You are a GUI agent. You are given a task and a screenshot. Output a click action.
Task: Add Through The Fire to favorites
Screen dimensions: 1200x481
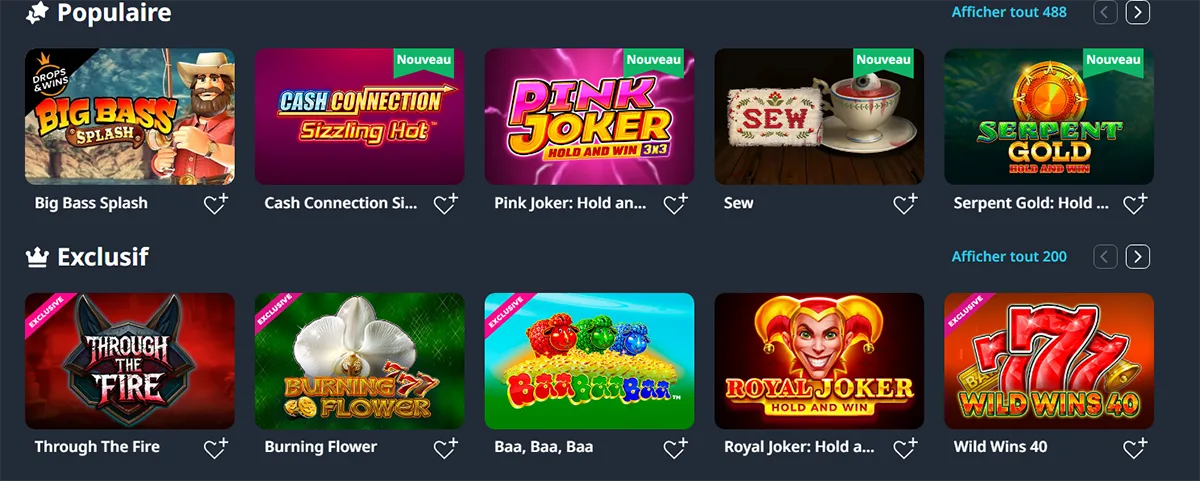click(216, 448)
